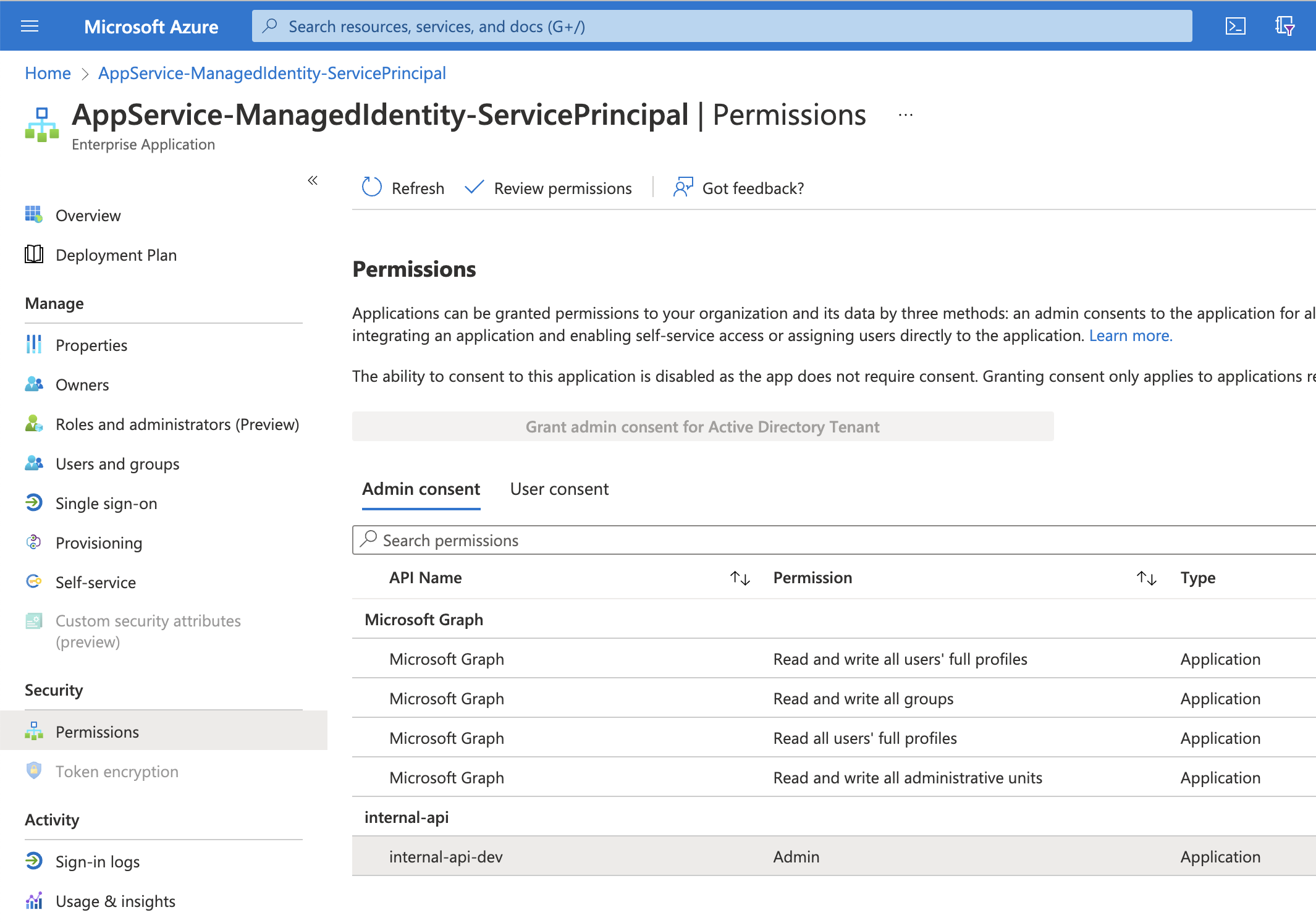Click AppService-ManagedIdentity-ServicePrincipal breadcrumb link

click(x=272, y=73)
